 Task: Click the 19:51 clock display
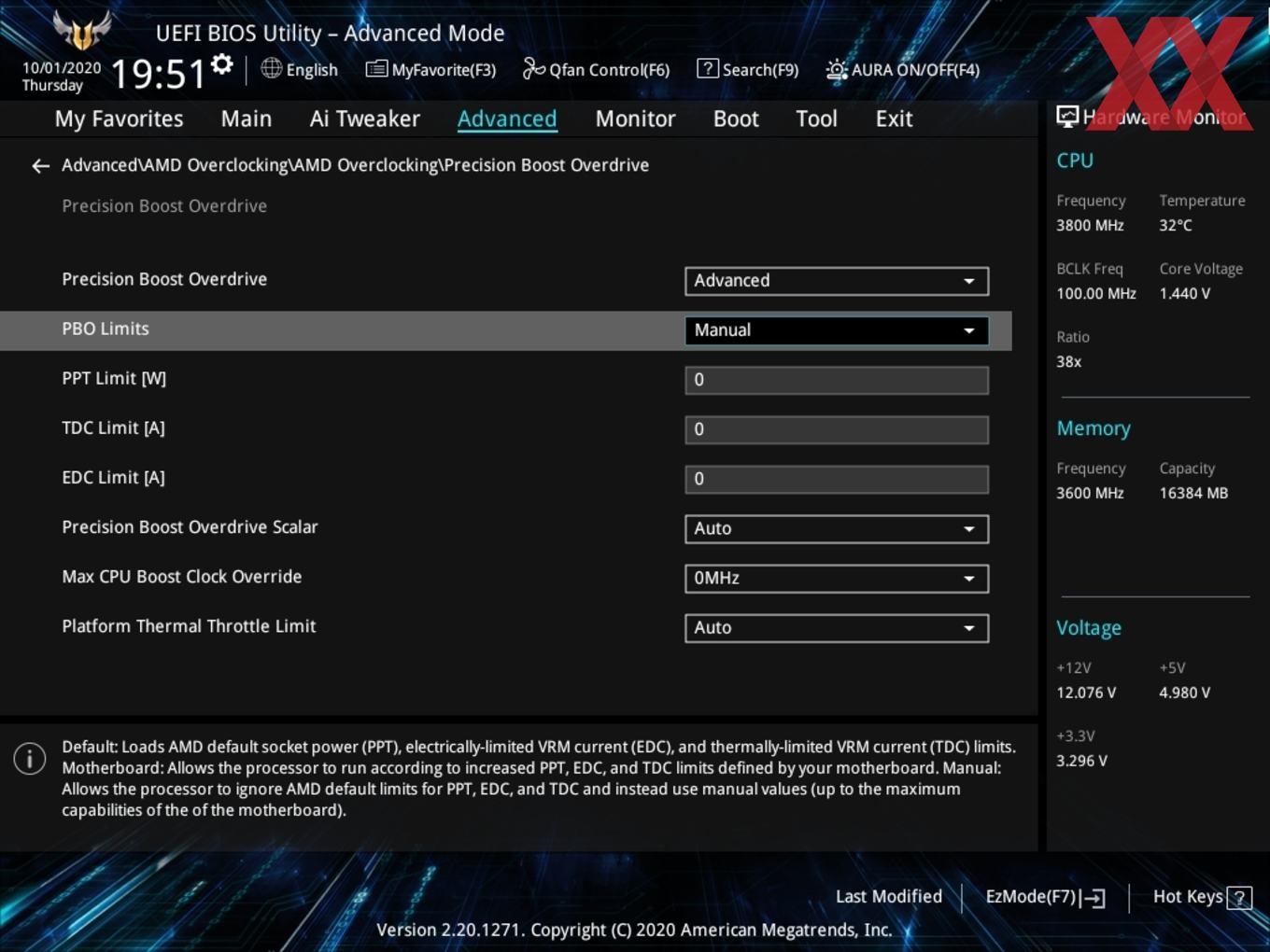pos(158,73)
